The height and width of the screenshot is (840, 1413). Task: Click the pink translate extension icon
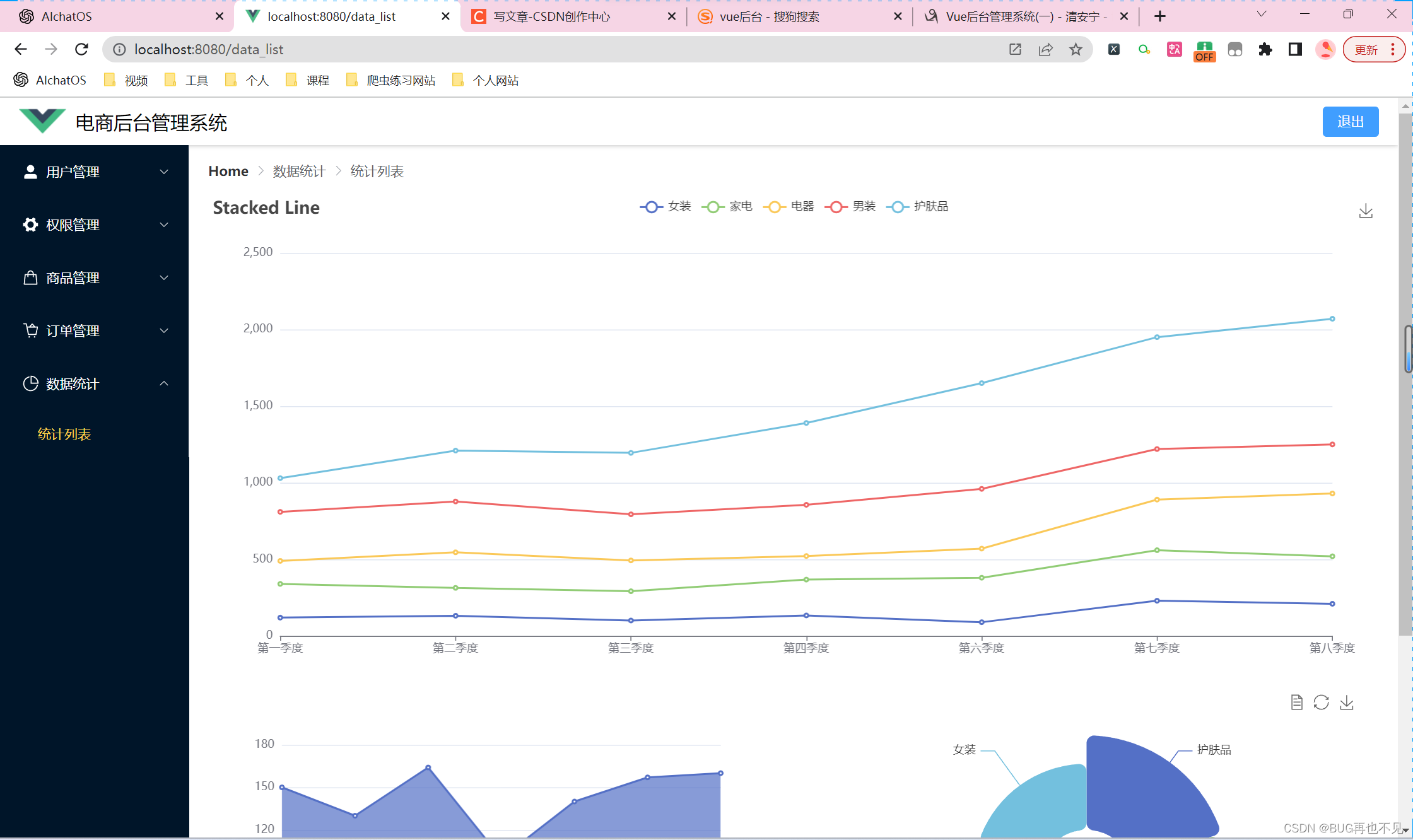click(x=1174, y=49)
